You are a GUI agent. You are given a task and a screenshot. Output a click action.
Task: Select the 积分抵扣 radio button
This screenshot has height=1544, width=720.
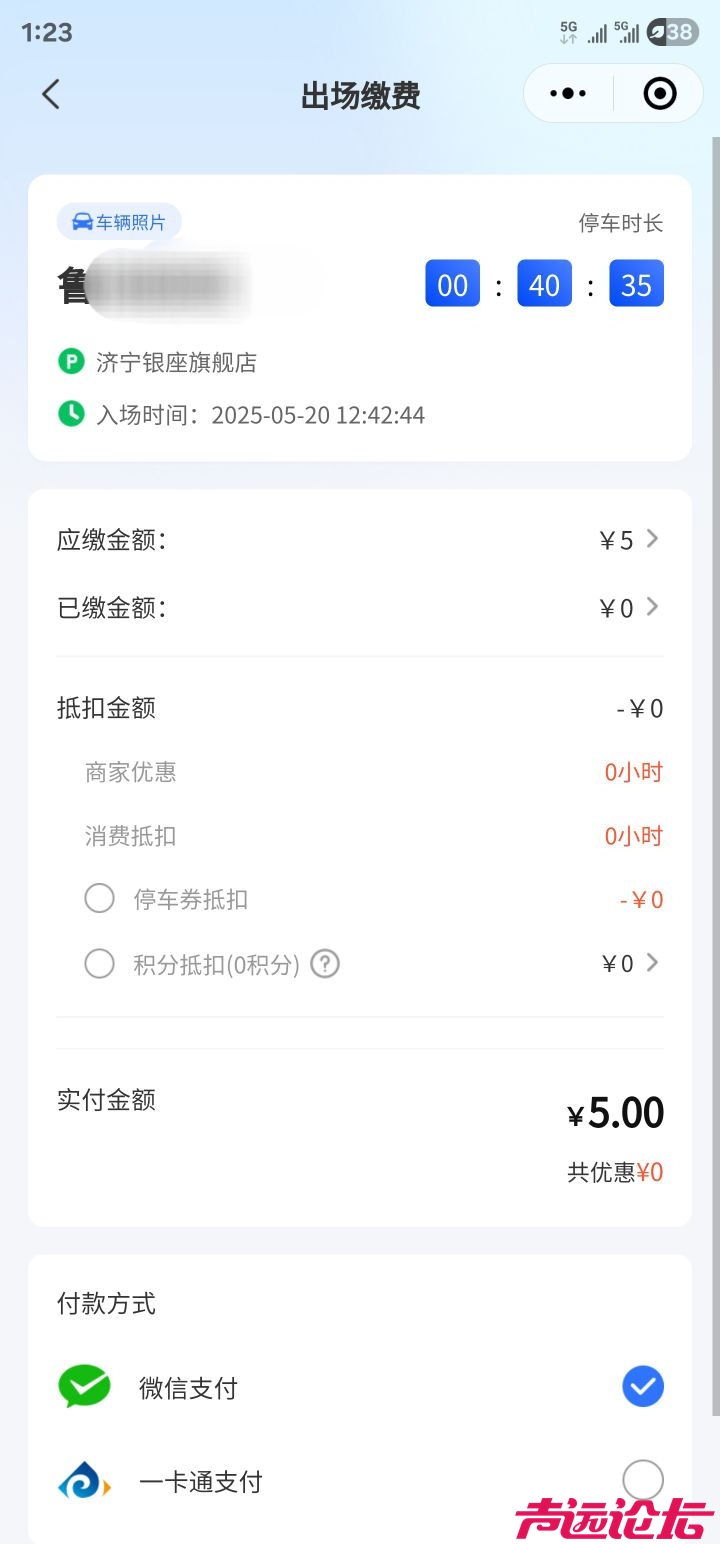click(x=99, y=964)
